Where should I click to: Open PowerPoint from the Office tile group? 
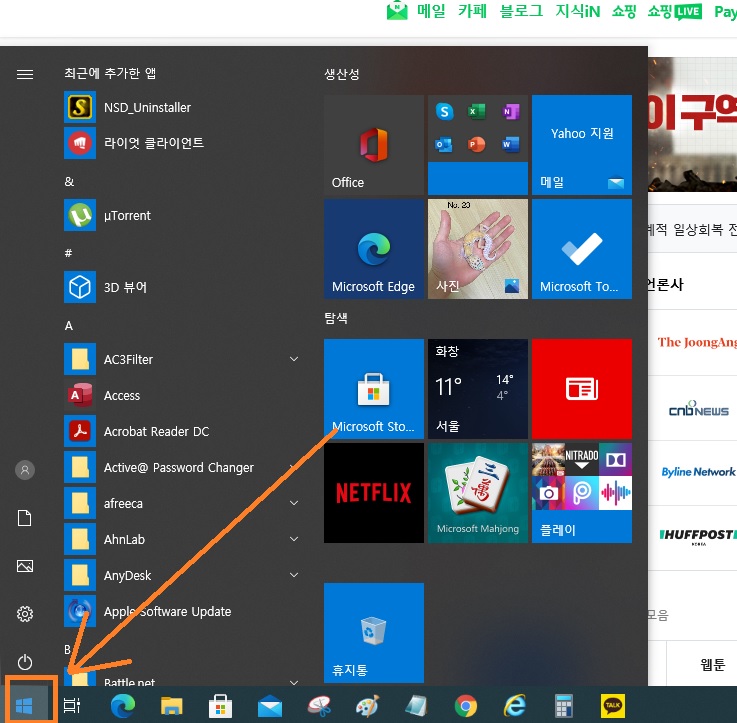[x=477, y=144]
